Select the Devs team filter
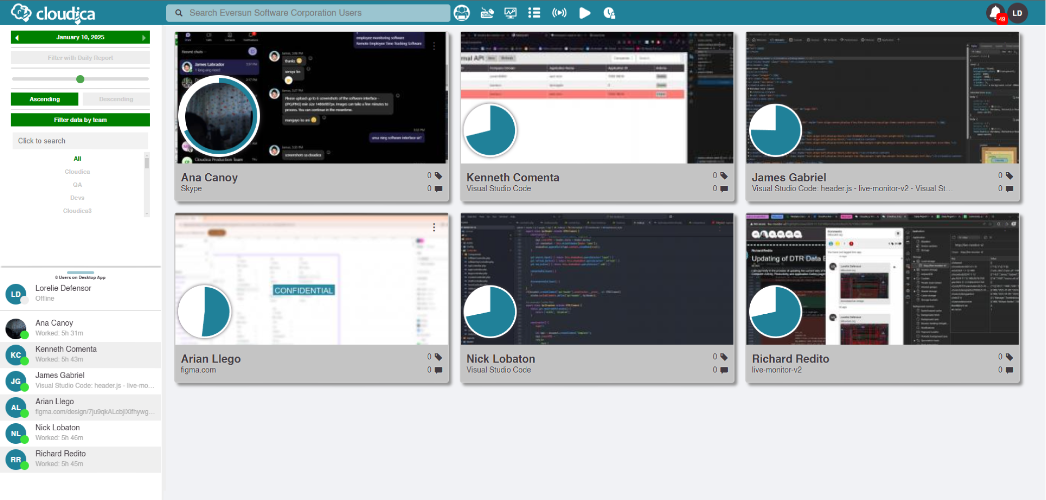1046x500 pixels. 77,198
